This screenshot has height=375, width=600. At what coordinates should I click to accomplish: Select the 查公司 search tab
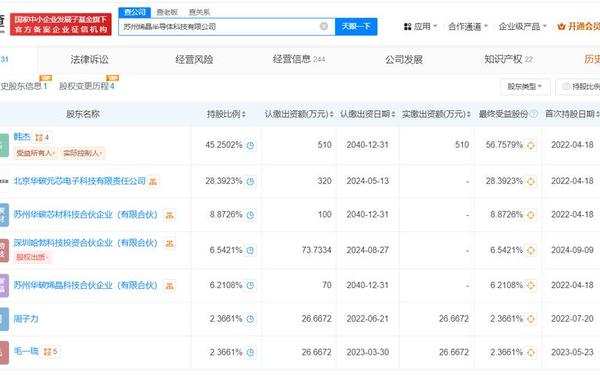coord(135,12)
